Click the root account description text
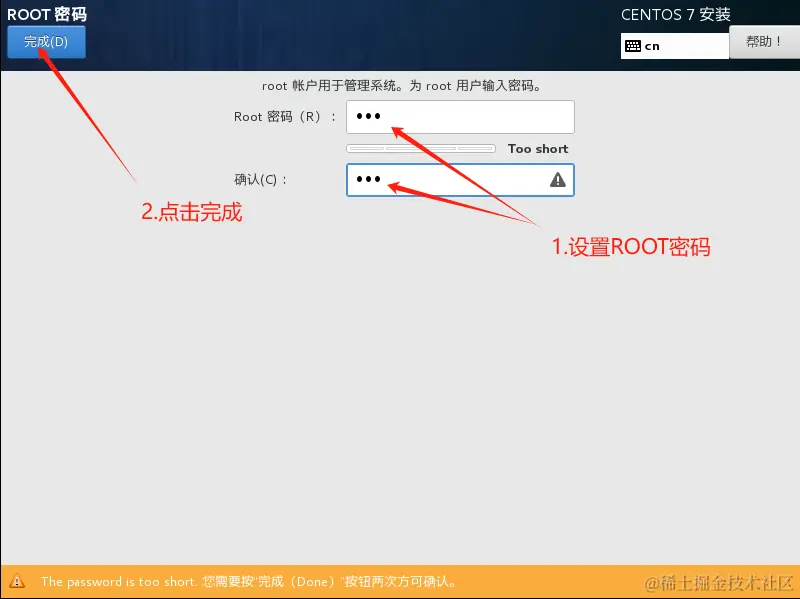Screen dimensions: 800x599 pos(402,86)
